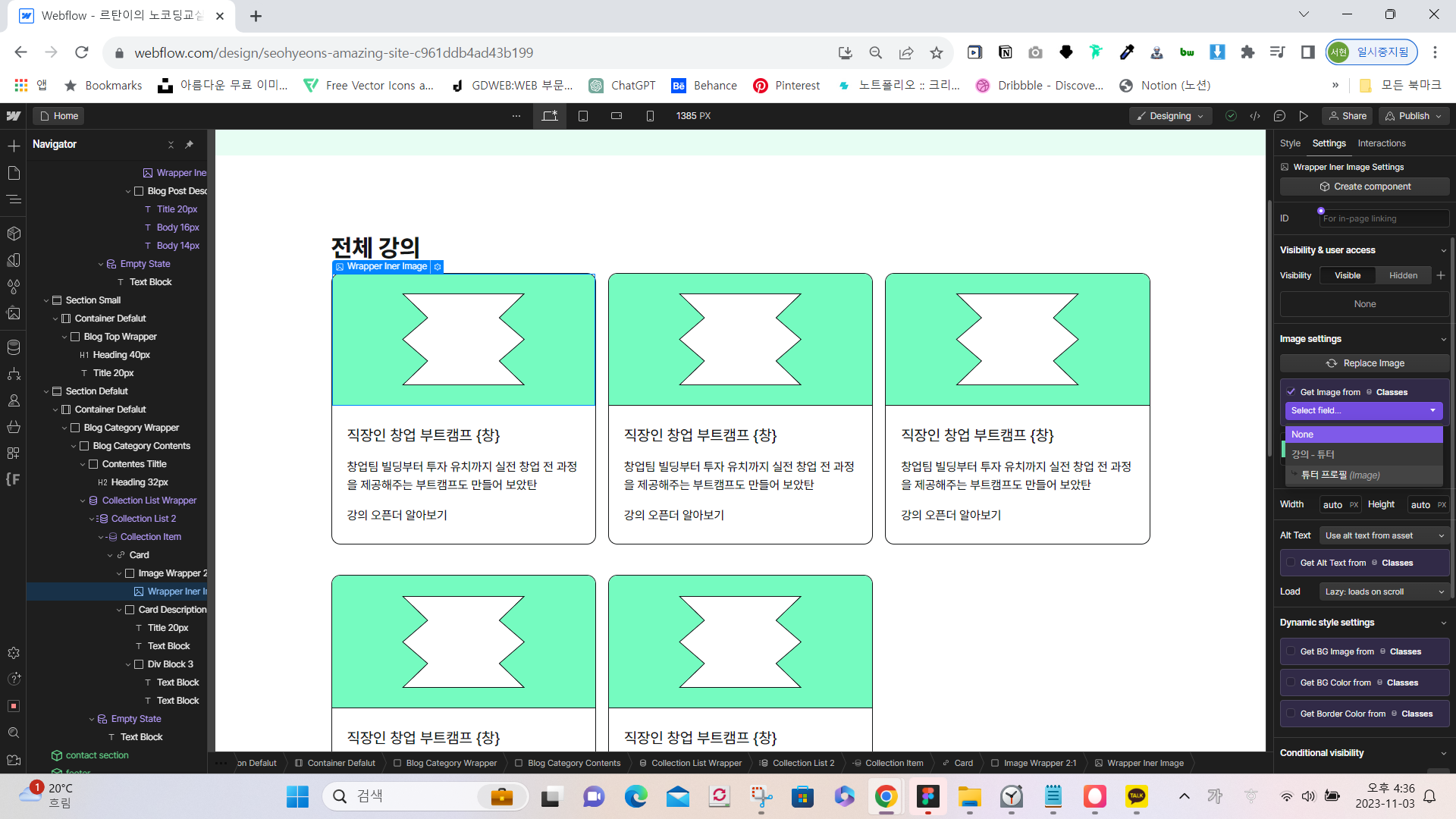Open the Select field dropdown

[1363, 410]
